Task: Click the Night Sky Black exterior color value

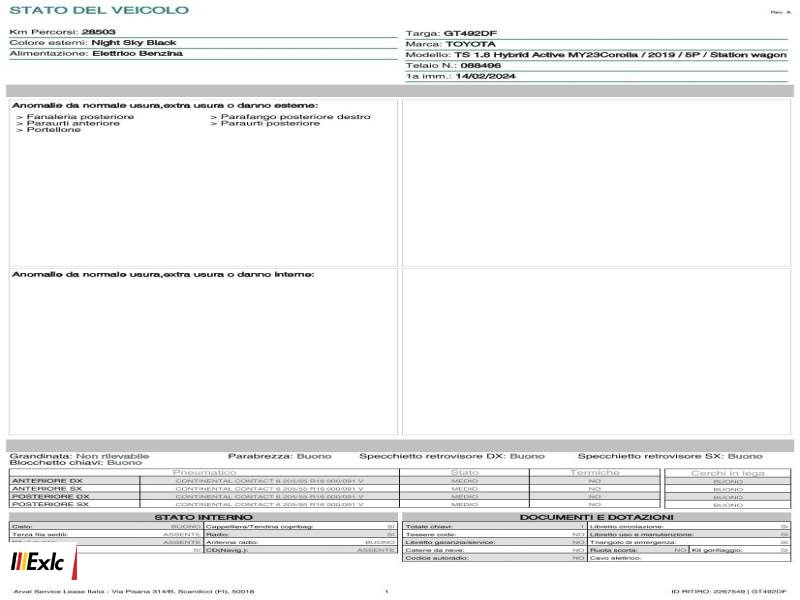Action: pos(134,42)
